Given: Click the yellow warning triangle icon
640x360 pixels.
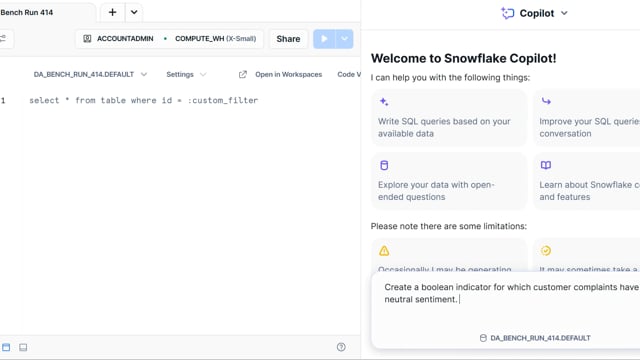Looking at the screenshot, I should pos(384,251).
